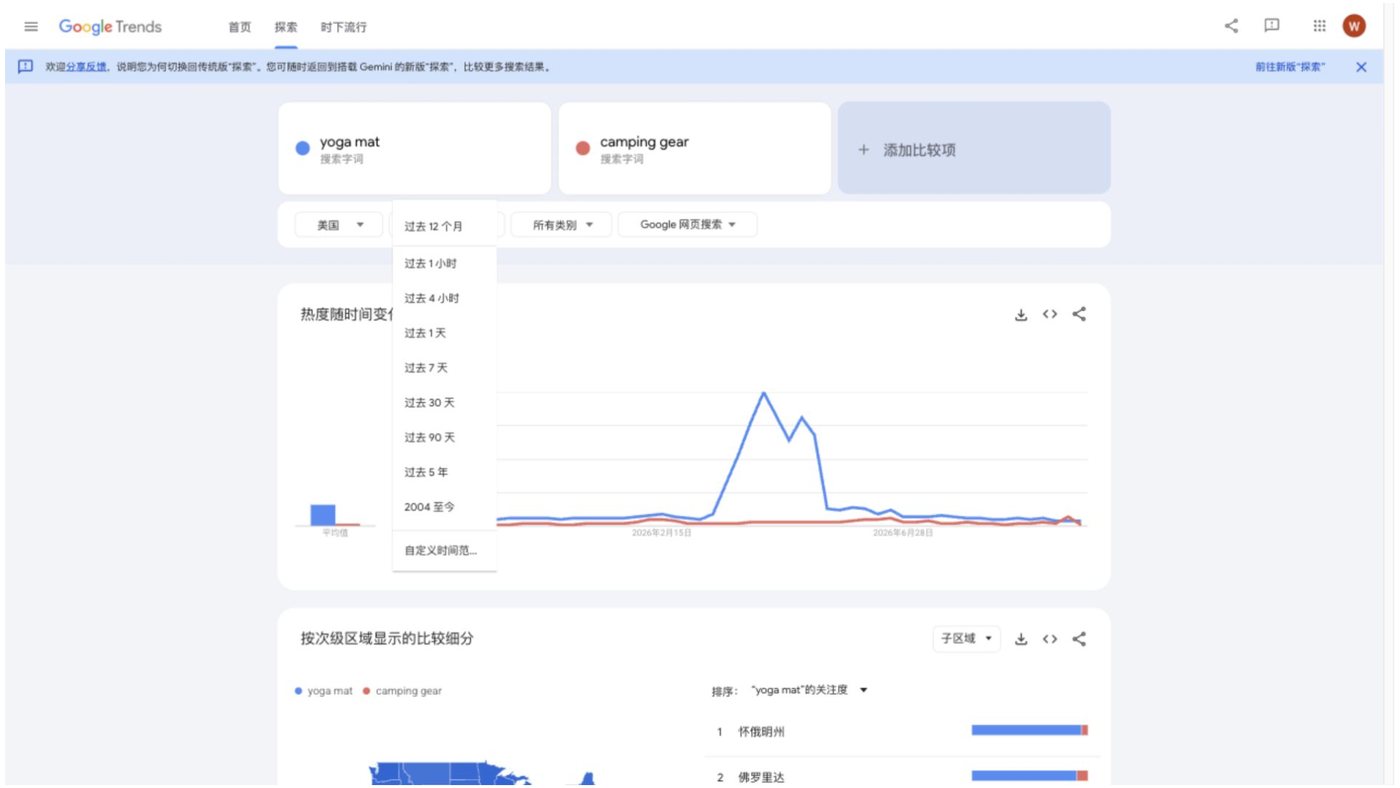The image size is (1400, 788).
Task: Select 过去 4 小时 time range
Action: [444, 298]
